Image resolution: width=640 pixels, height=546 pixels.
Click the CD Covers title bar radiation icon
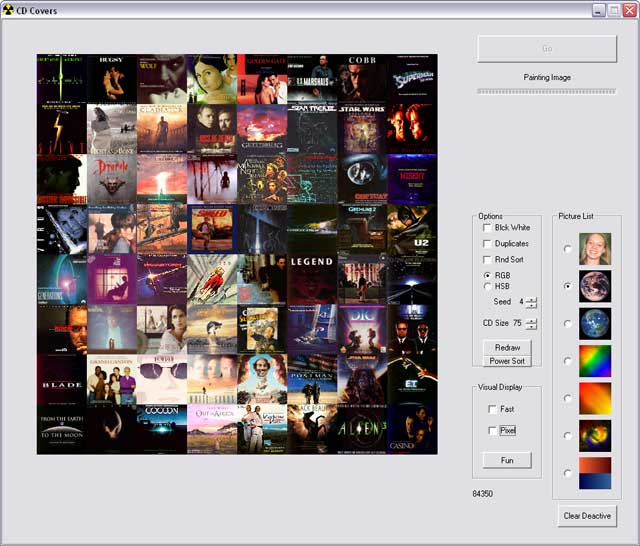tap(8, 10)
